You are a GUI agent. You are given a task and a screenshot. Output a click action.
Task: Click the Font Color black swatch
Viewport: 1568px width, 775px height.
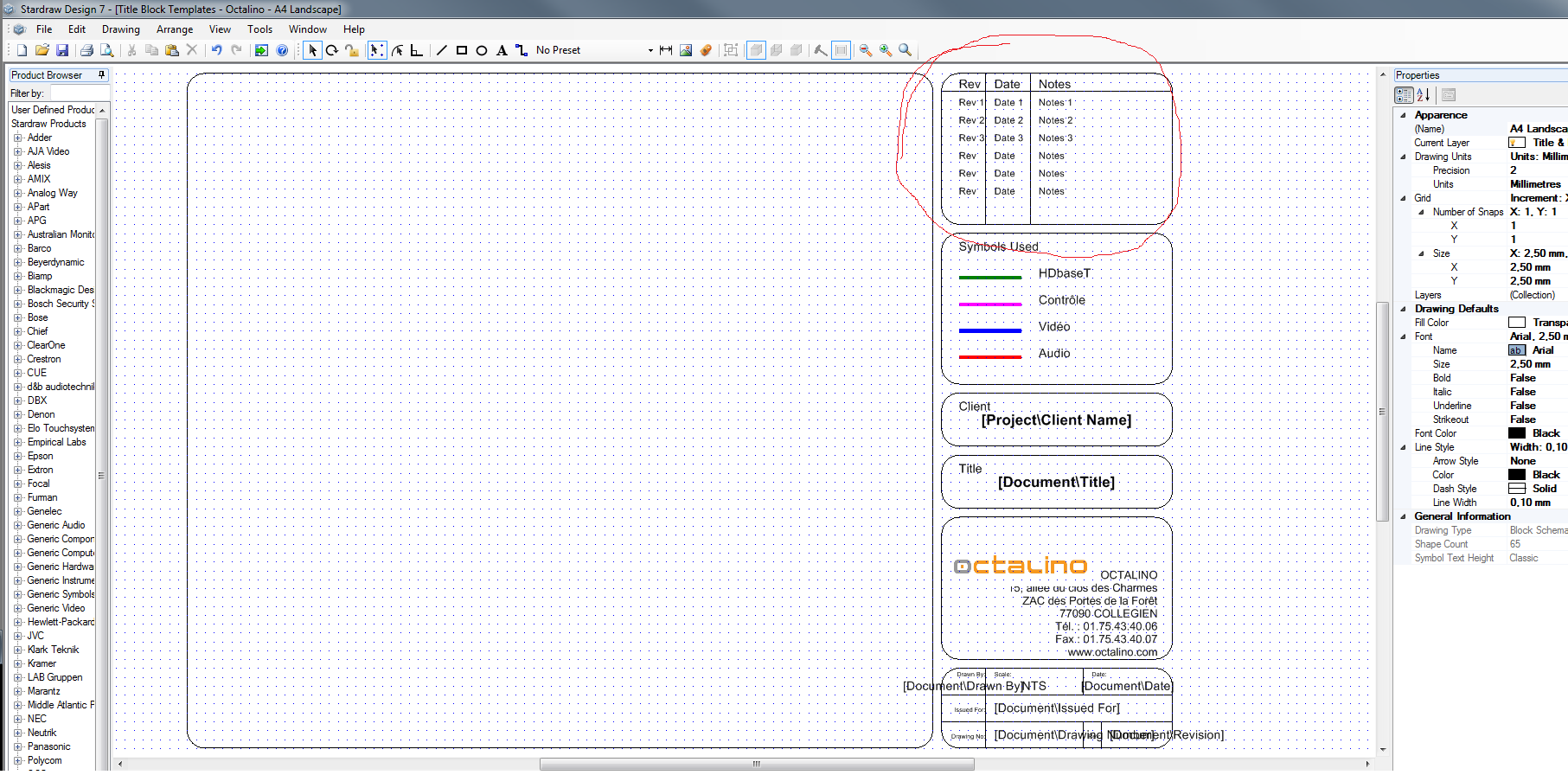1517,433
